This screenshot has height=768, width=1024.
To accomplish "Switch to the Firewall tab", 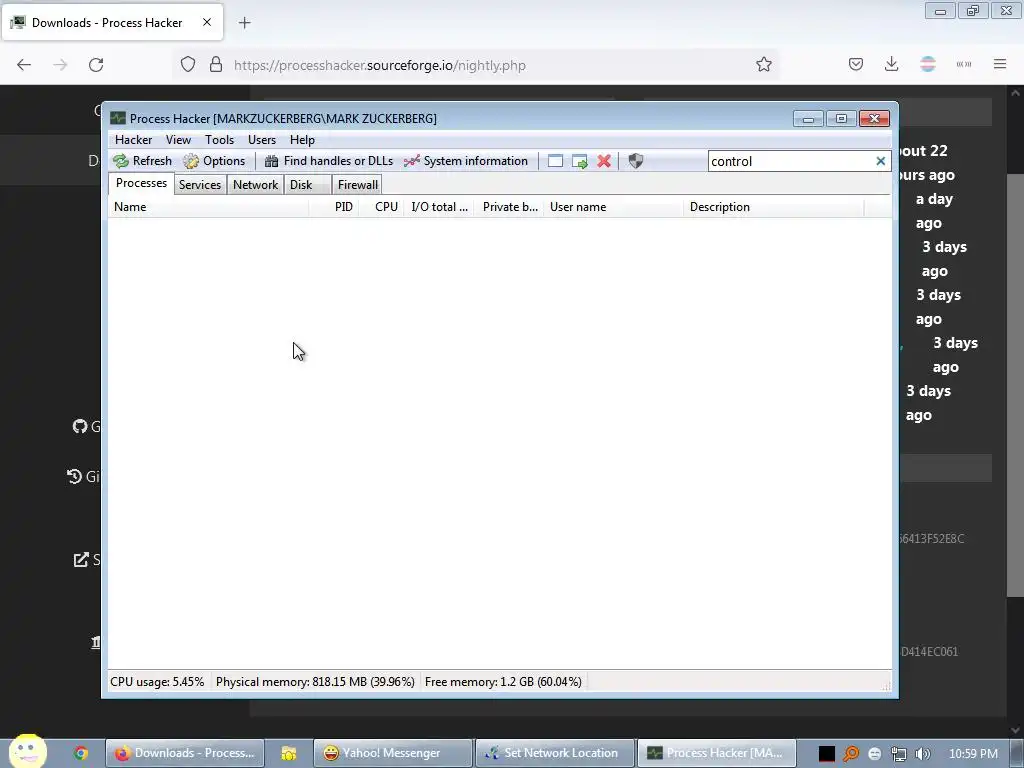I will pos(357,185).
